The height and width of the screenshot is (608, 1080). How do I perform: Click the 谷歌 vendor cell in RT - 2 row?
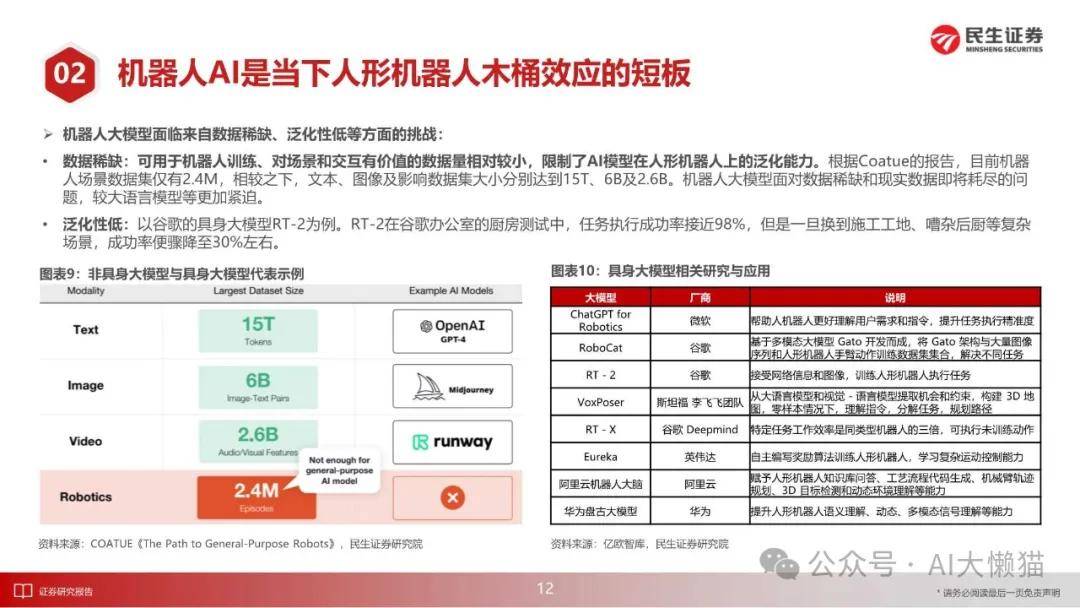(700, 375)
